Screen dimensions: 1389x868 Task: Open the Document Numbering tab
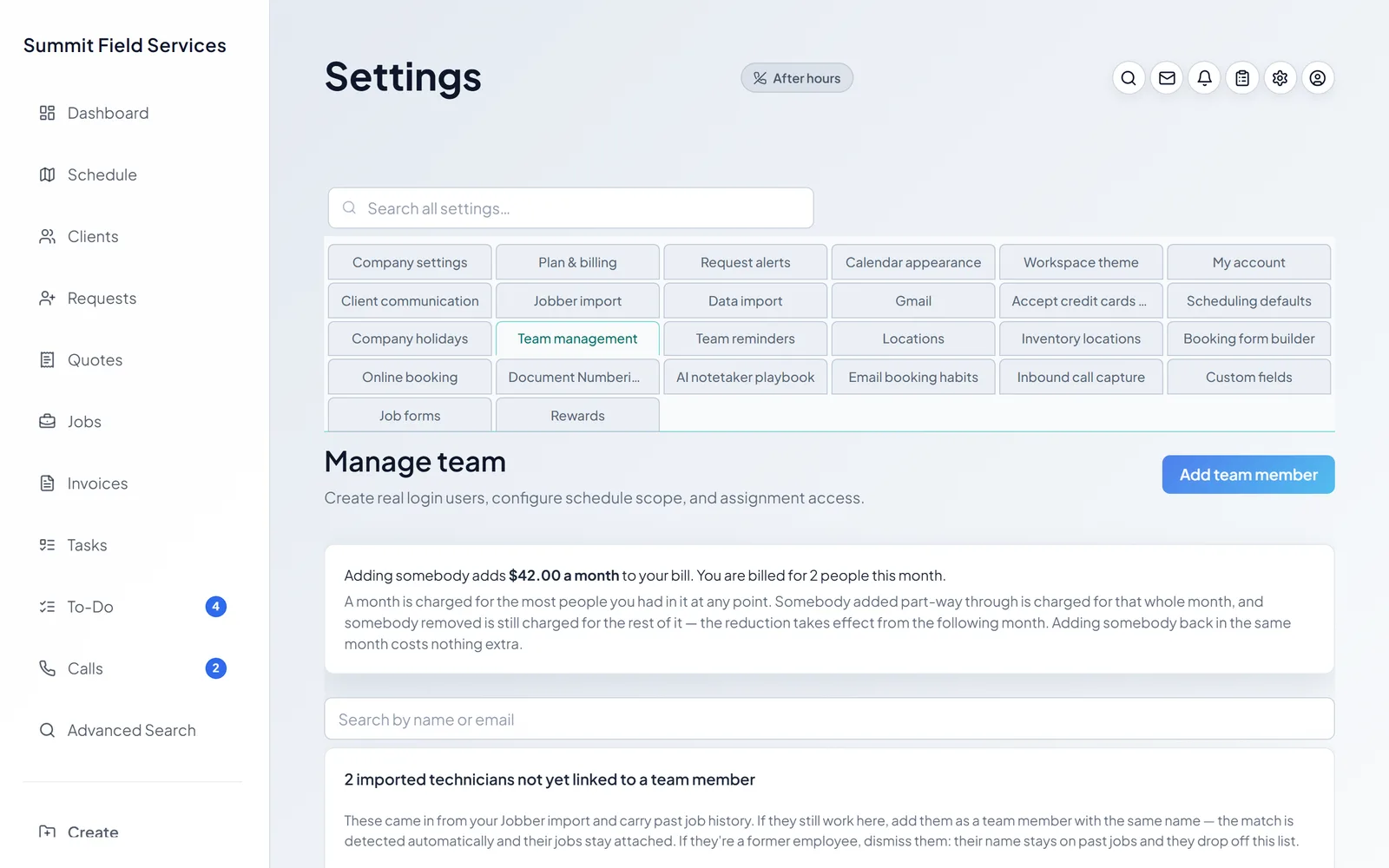pos(577,377)
